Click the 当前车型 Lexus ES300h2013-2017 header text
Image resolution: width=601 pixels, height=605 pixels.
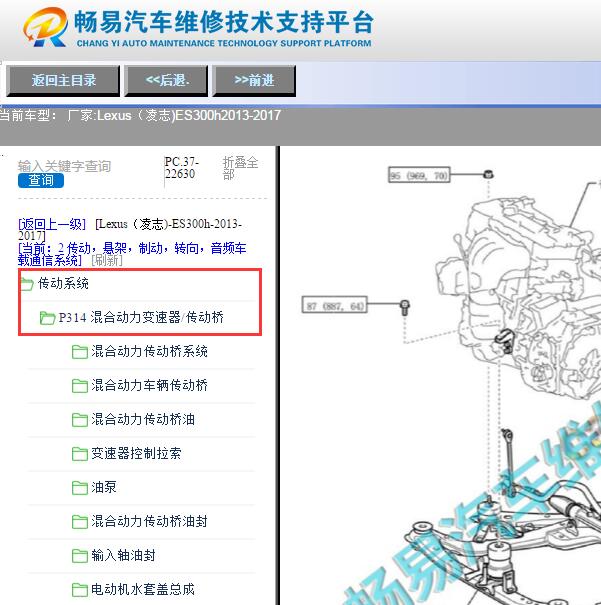pyautogui.click(x=140, y=115)
